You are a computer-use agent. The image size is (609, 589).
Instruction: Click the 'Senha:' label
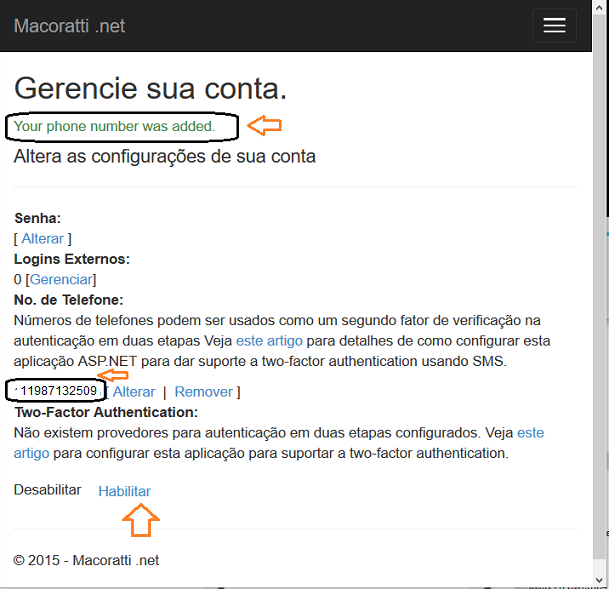tap(38, 218)
